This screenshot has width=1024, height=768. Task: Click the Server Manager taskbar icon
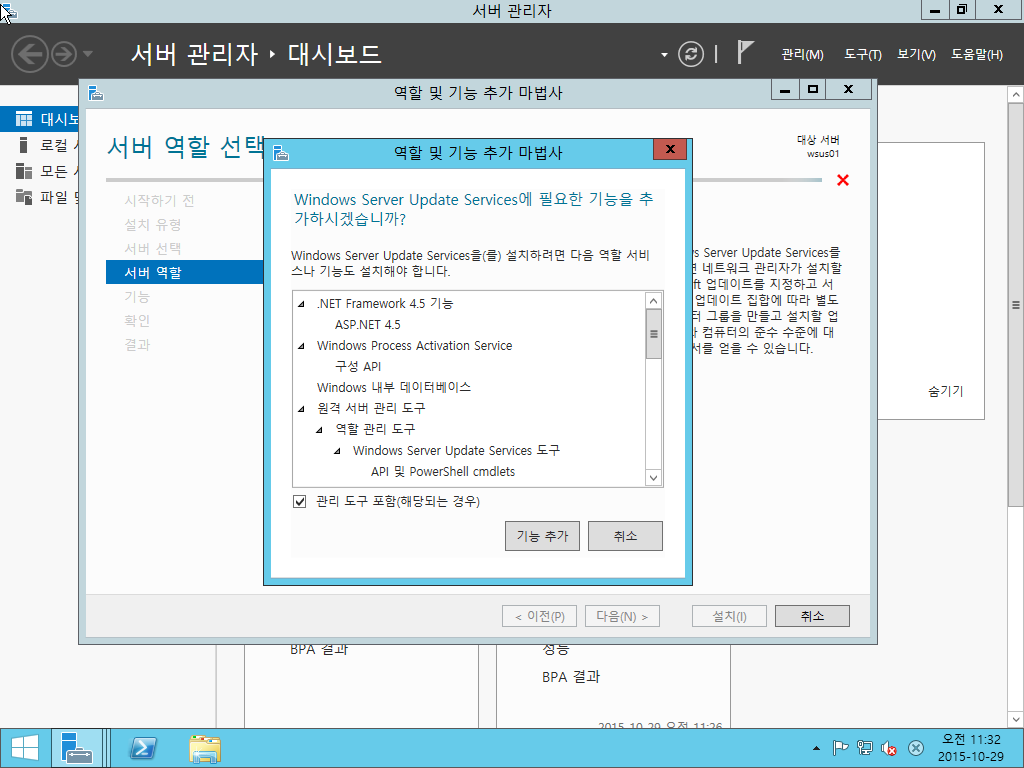pos(76,748)
